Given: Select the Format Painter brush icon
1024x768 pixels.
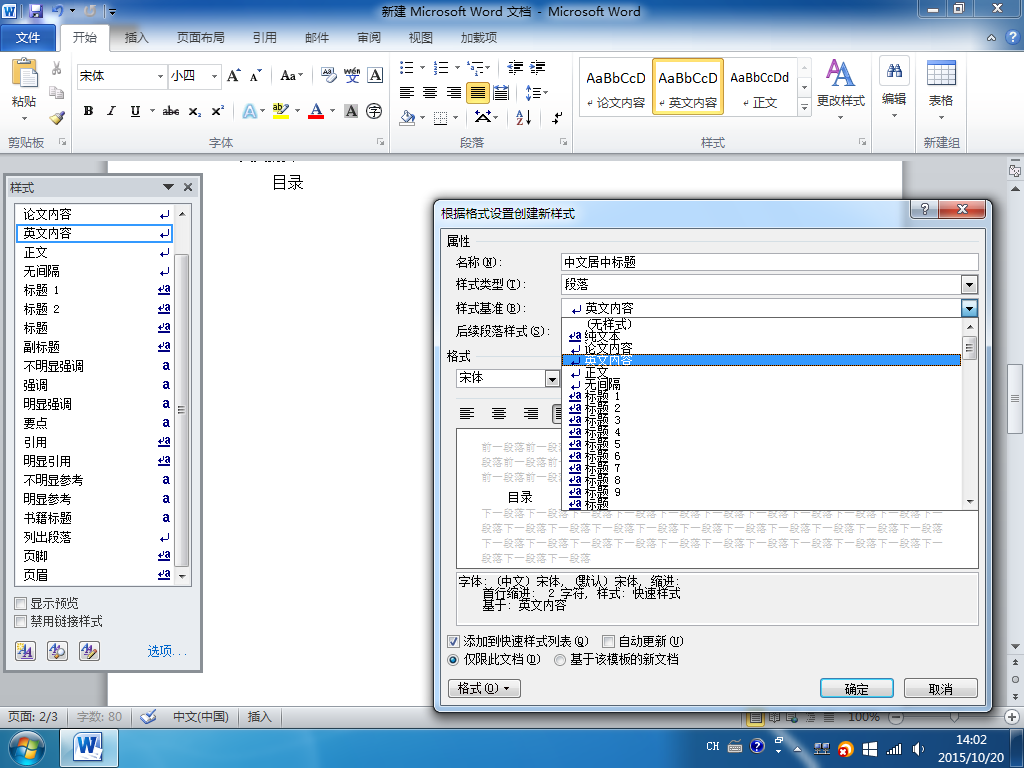Looking at the screenshot, I should (57, 118).
